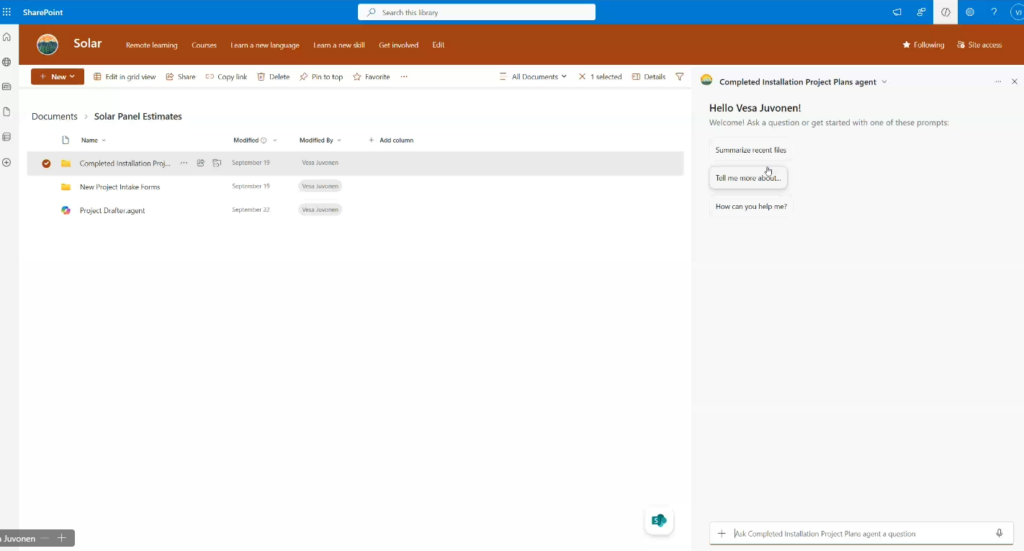Click the Copilot agent icon in the header
This screenshot has height=551, width=1024.
coord(945,12)
